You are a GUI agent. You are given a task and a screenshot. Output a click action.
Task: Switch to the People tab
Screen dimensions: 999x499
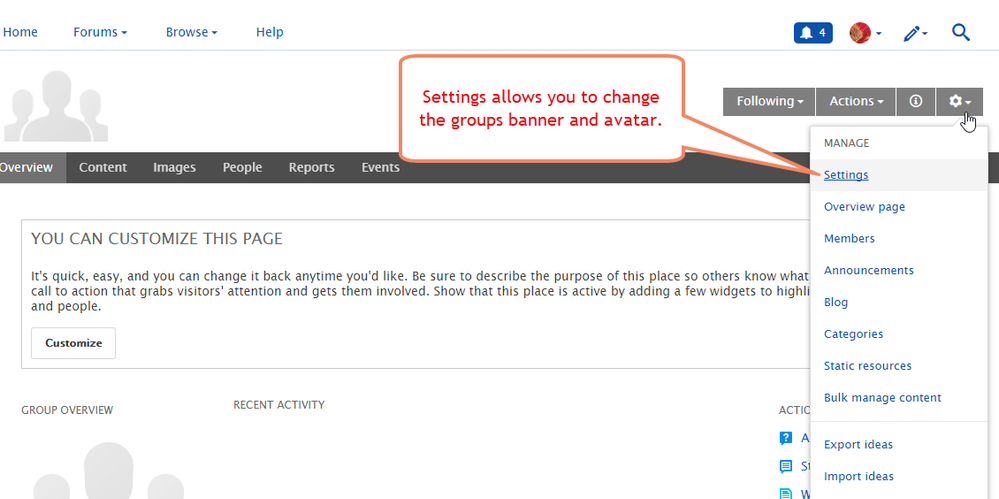(242, 168)
